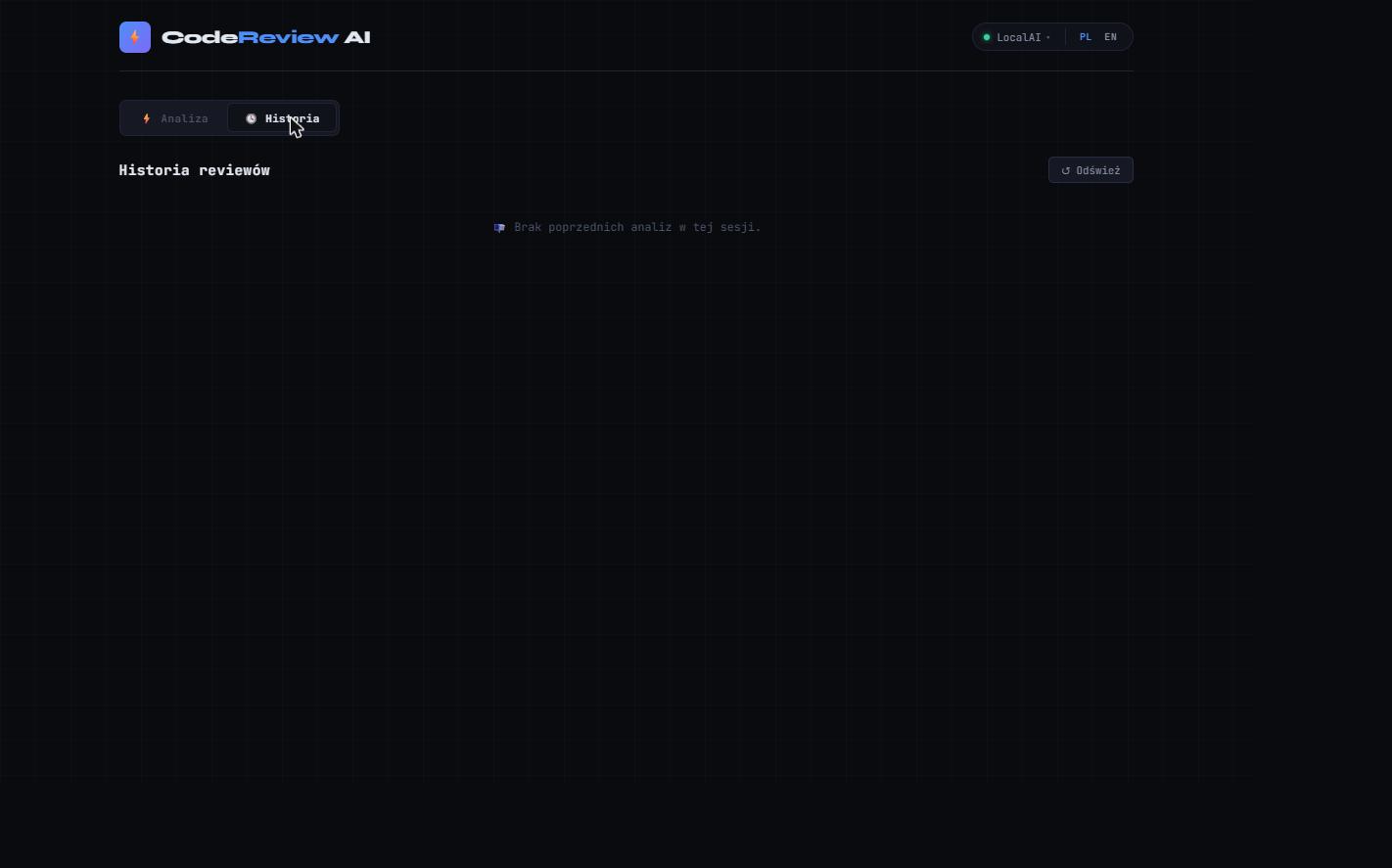Select the Historia tab
Viewport: 1392px width, 868px height.
(282, 118)
